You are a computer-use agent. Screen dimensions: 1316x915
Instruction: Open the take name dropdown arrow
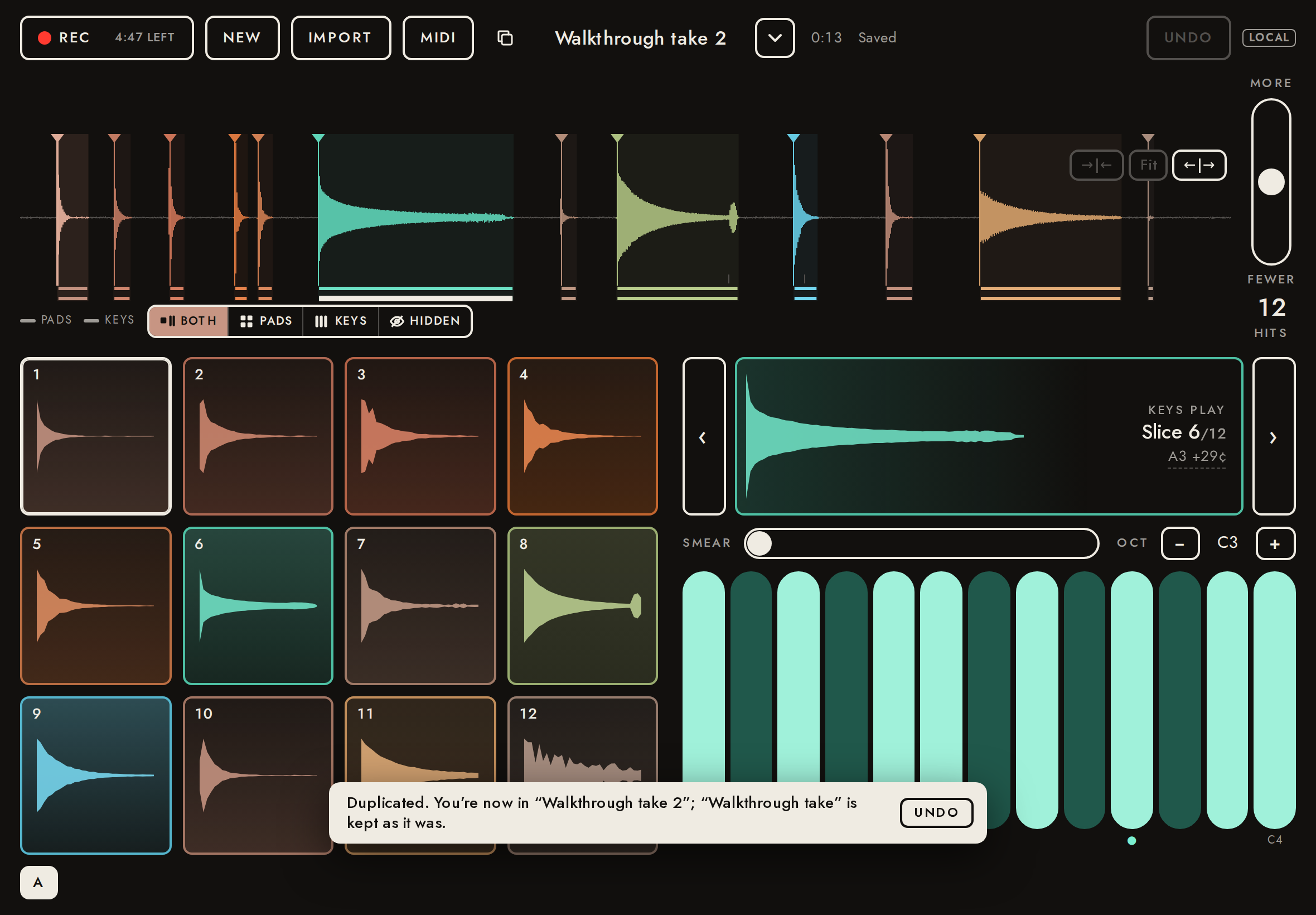tap(774, 38)
